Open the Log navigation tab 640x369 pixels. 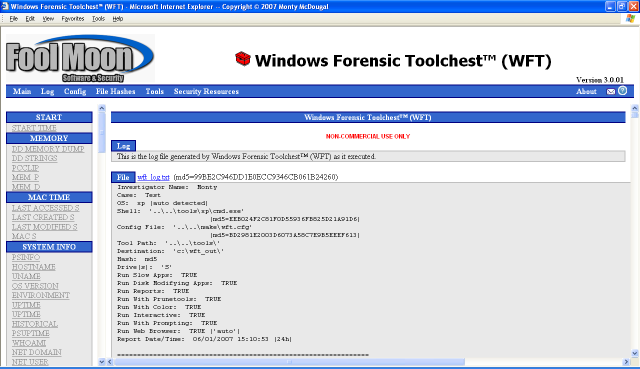click(47, 91)
